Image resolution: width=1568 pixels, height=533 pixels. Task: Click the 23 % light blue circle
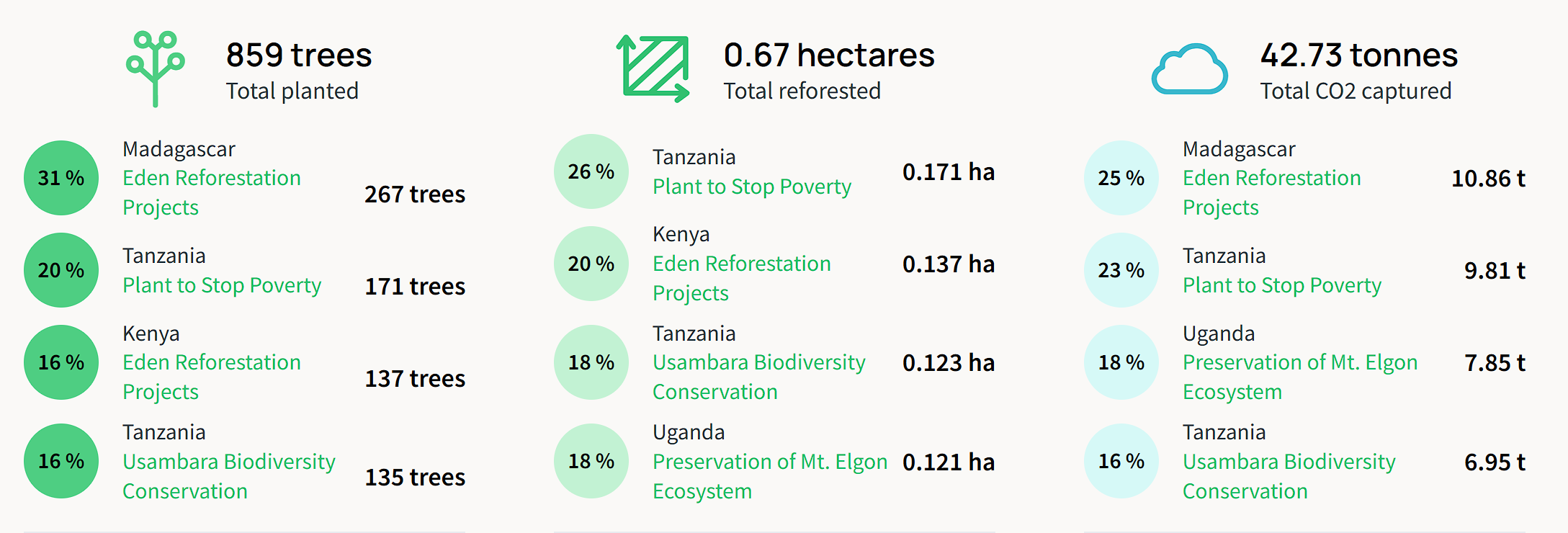tap(1121, 270)
